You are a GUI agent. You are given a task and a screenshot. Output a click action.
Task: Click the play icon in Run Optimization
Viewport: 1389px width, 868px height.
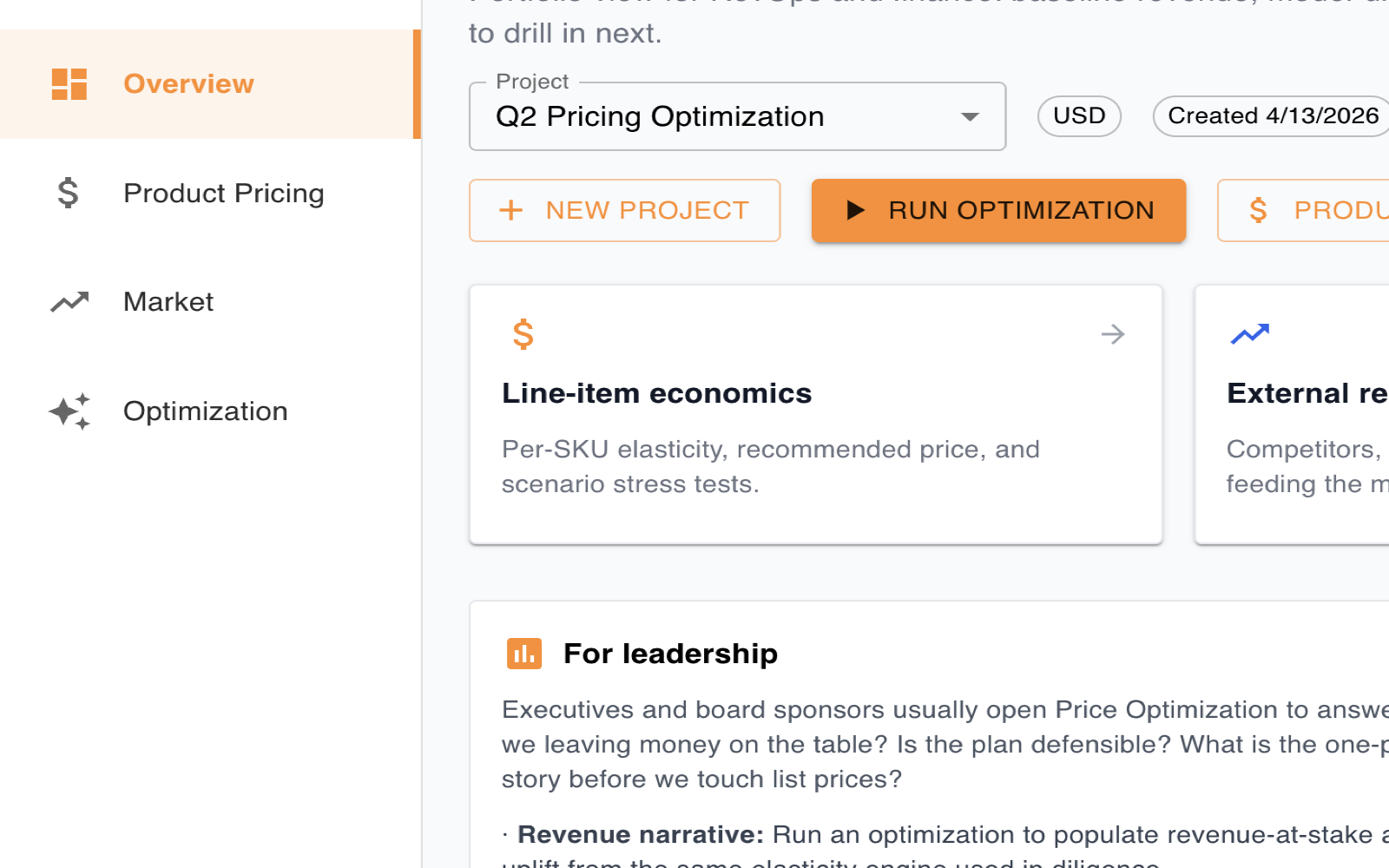(x=855, y=210)
